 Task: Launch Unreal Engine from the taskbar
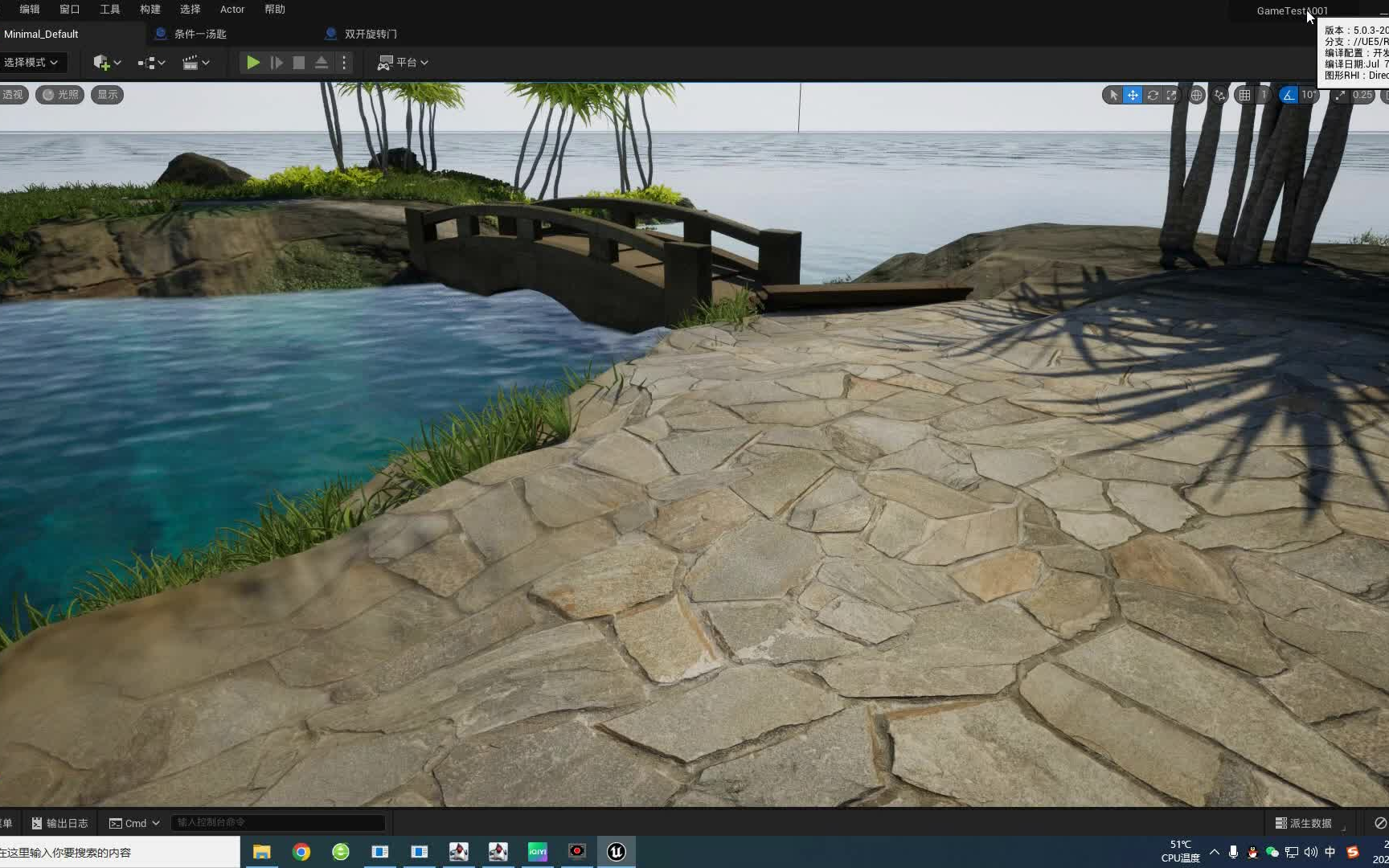(x=615, y=852)
